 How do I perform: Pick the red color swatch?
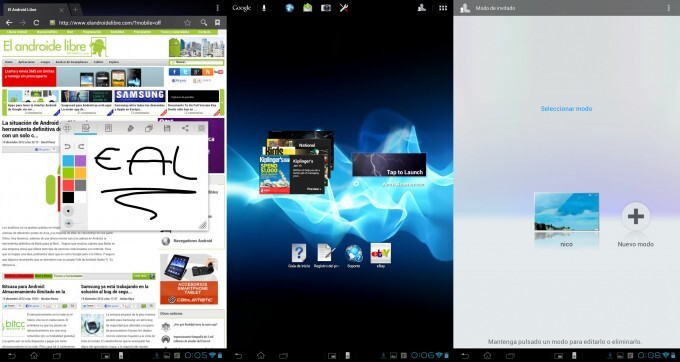(x=68, y=186)
